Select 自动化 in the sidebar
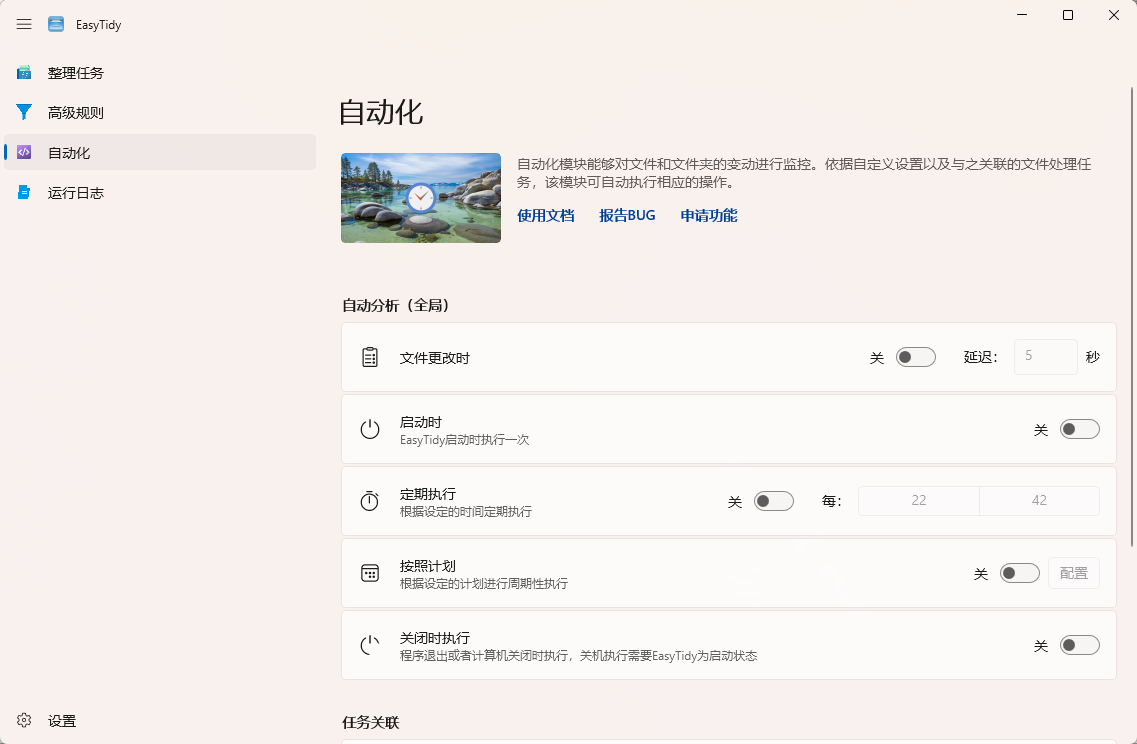This screenshot has height=744, width=1137. (x=160, y=152)
